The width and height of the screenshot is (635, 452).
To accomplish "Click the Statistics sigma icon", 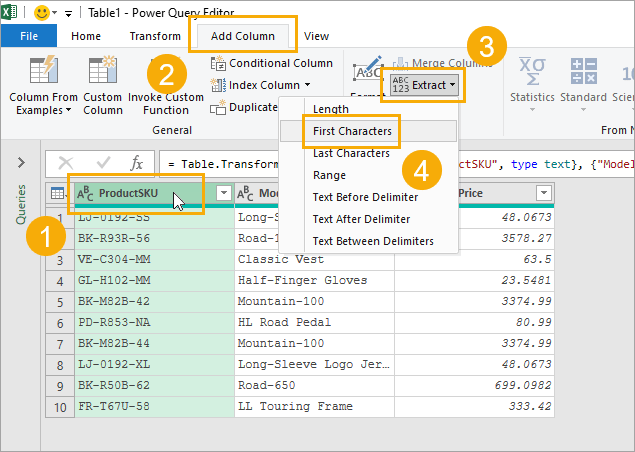I will tap(532, 71).
